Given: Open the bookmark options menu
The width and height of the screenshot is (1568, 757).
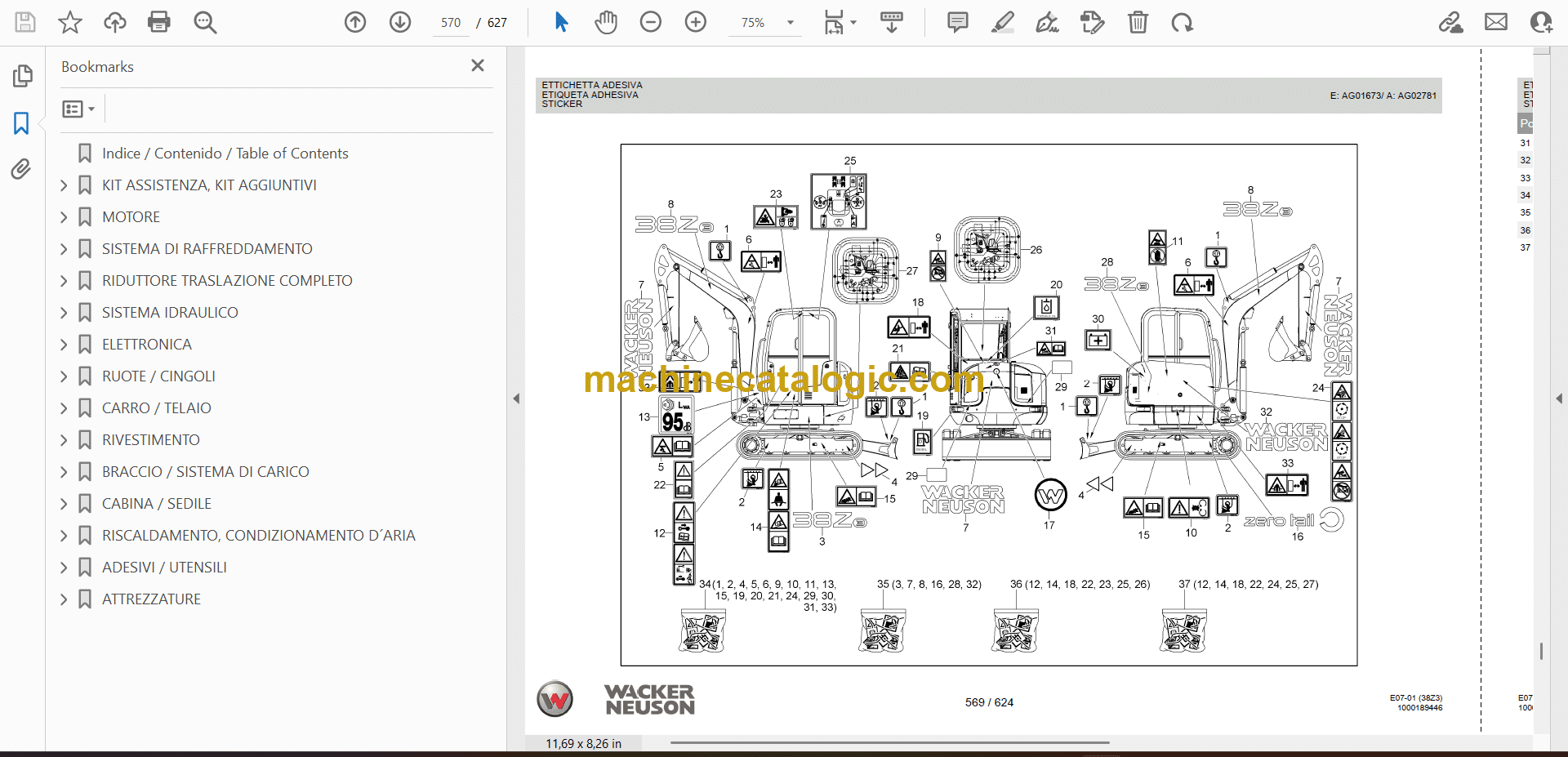Looking at the screenshot, I should (x=78, y=109).
